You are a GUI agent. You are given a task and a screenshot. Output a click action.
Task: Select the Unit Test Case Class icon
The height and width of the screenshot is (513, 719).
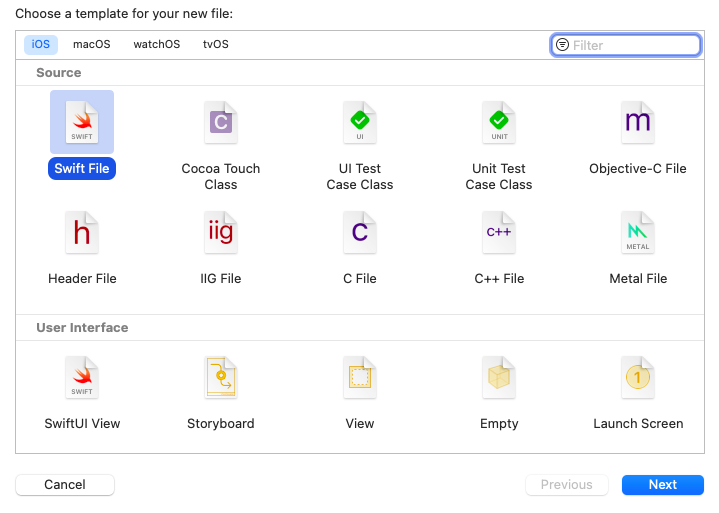pos(499,122)
